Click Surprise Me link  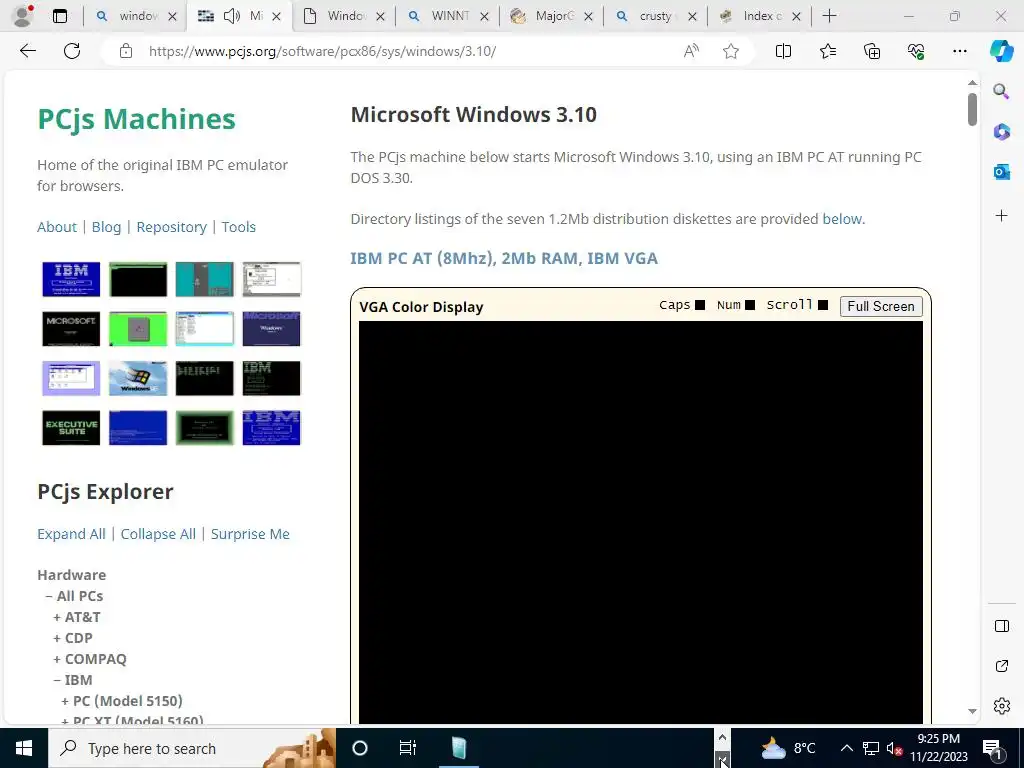click(x=250, y=534)
